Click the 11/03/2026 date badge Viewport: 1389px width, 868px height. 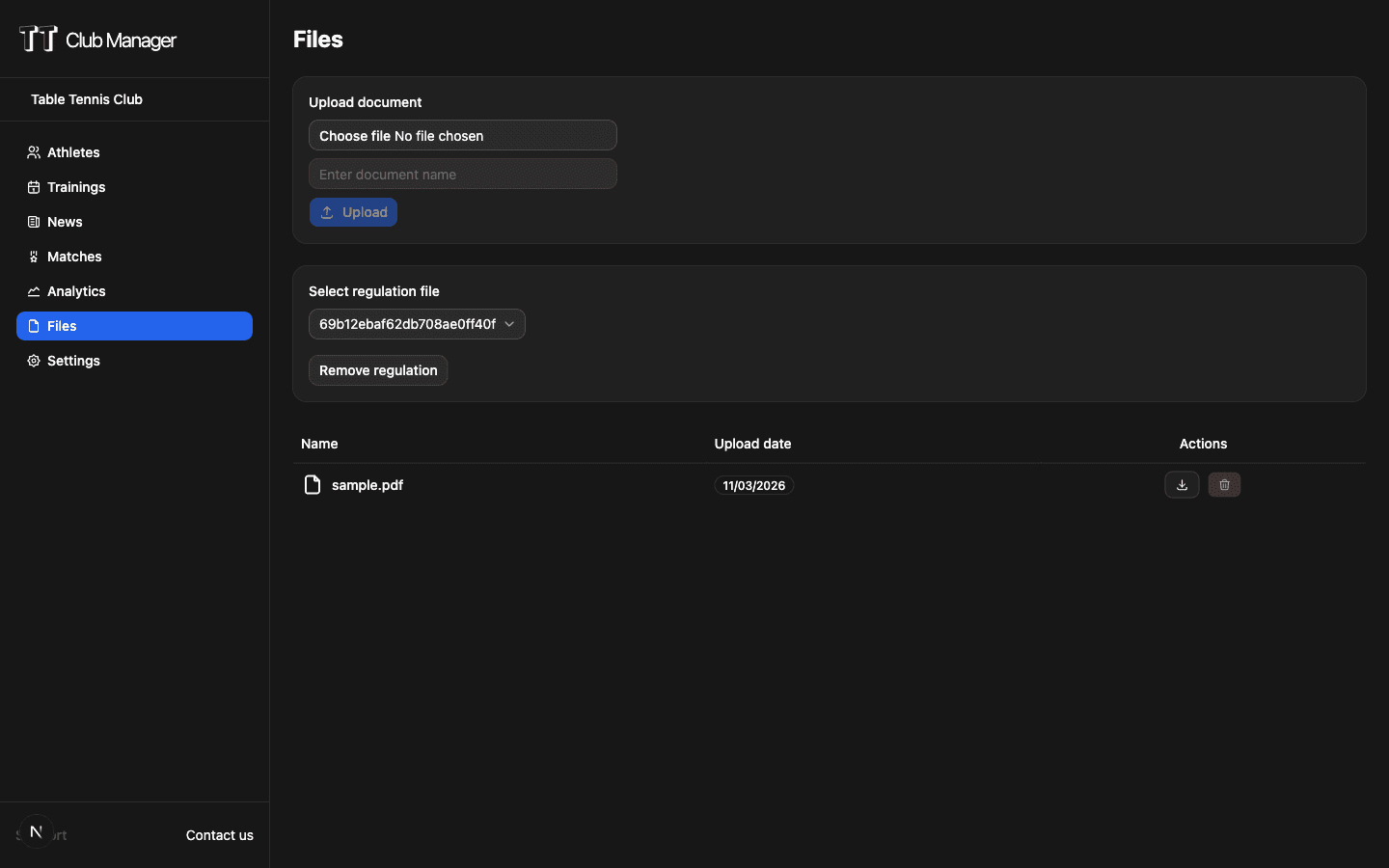click(753, 485)
